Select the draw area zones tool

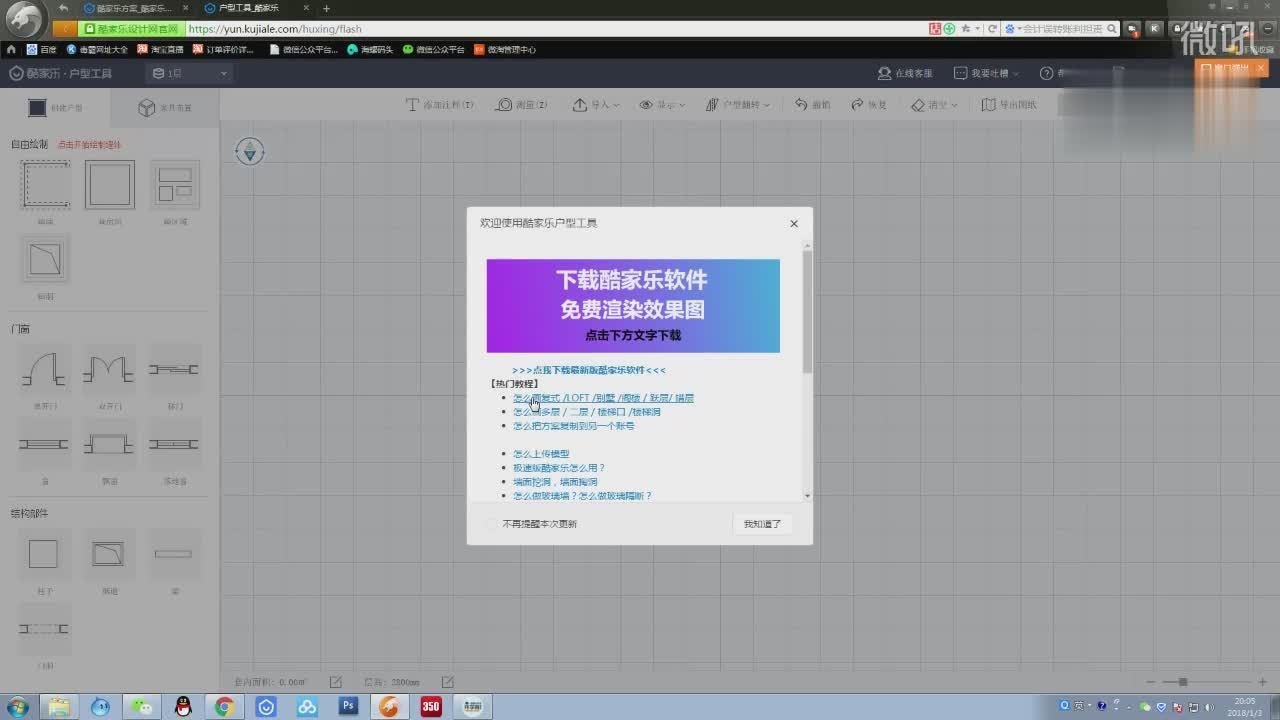(x=175, y=185)
